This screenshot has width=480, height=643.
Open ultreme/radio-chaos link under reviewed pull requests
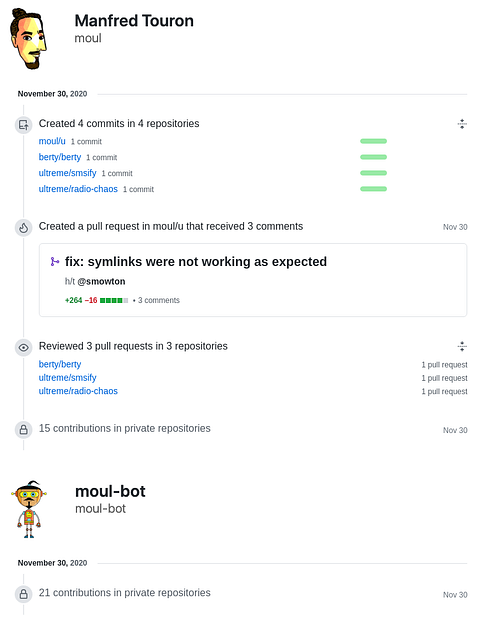[78, 391]
